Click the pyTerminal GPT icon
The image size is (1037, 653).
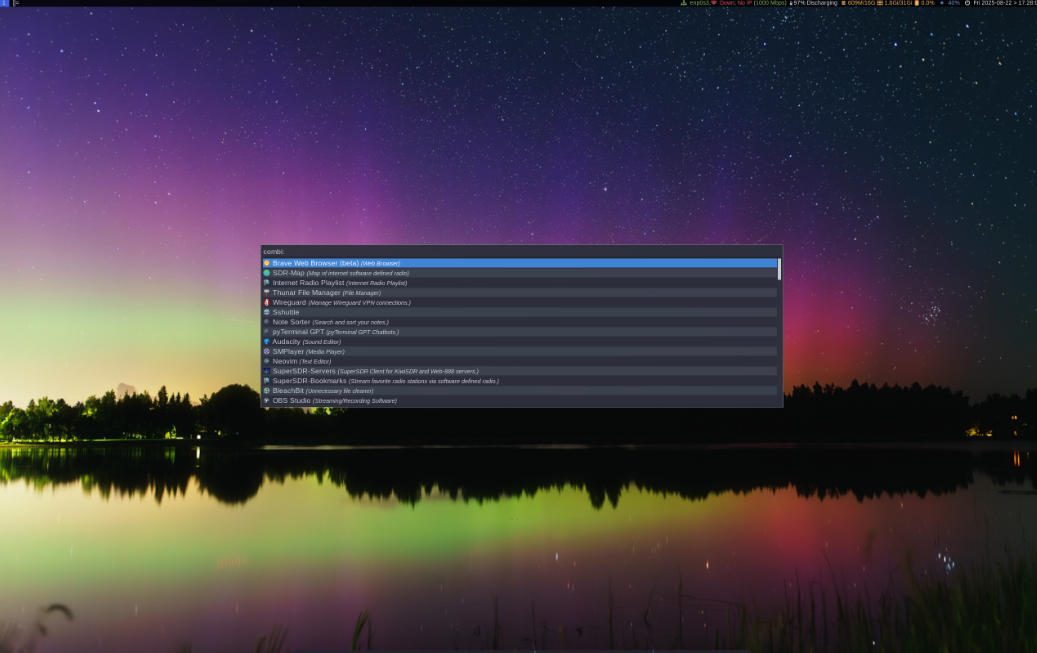tap(266, 331)
